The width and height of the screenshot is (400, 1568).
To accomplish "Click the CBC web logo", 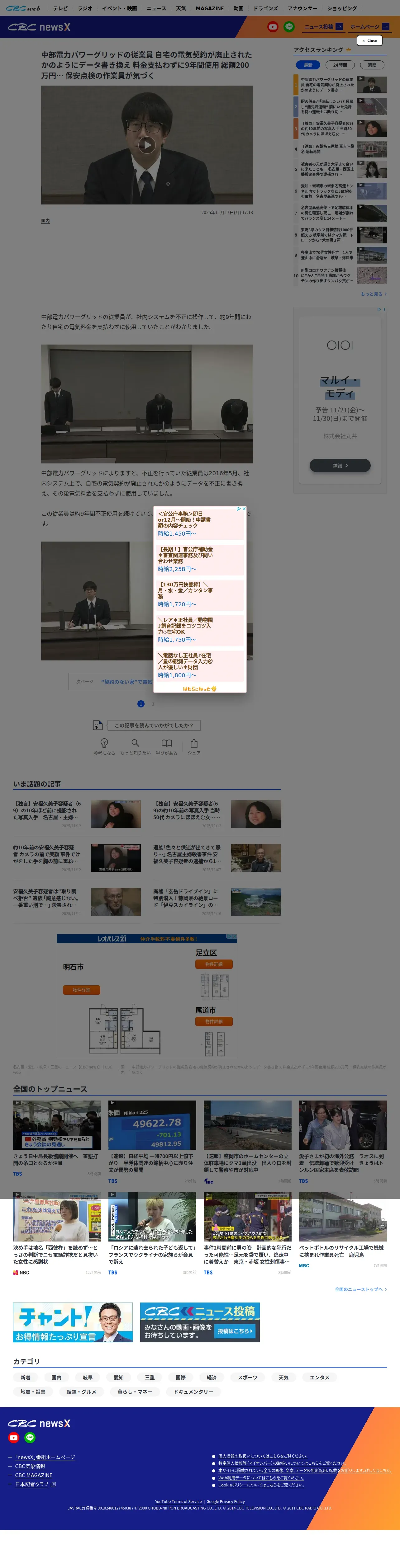I will point(23,8).
